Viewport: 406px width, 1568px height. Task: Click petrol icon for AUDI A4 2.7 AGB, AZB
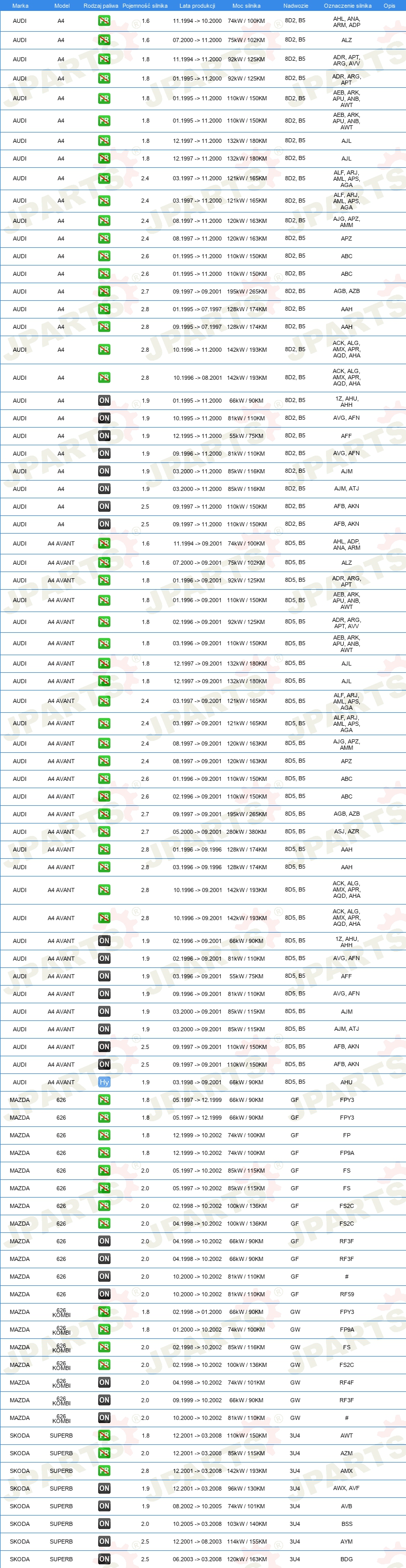click(x=104, y=291)
